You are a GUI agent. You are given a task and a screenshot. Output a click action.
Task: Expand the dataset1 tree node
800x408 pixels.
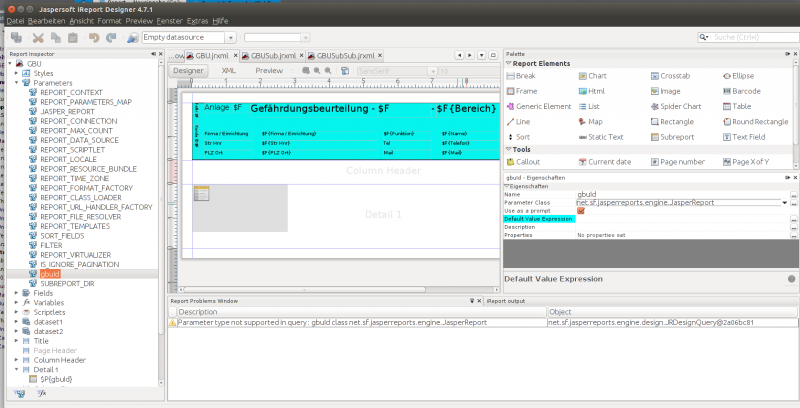17,322
